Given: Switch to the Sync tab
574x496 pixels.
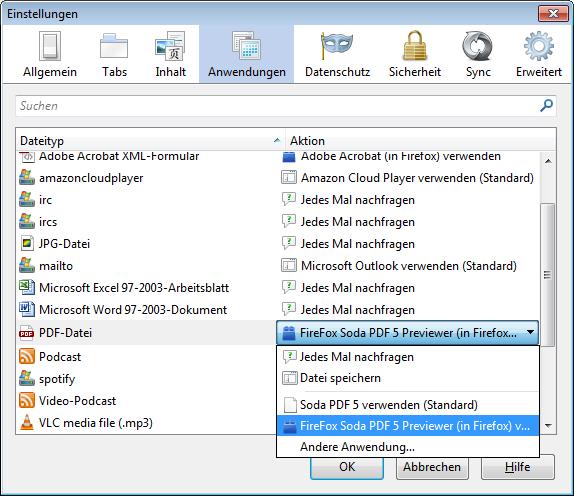Looking at the screenshot, I should pos(478,55).
